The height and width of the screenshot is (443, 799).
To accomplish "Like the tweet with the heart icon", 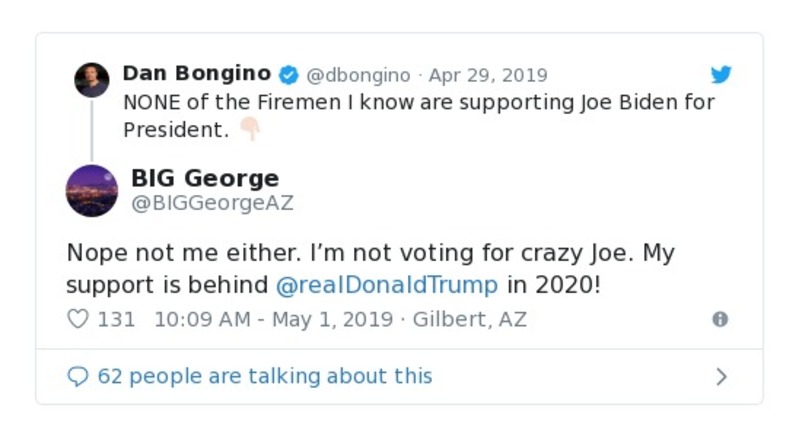I will 77,319.
